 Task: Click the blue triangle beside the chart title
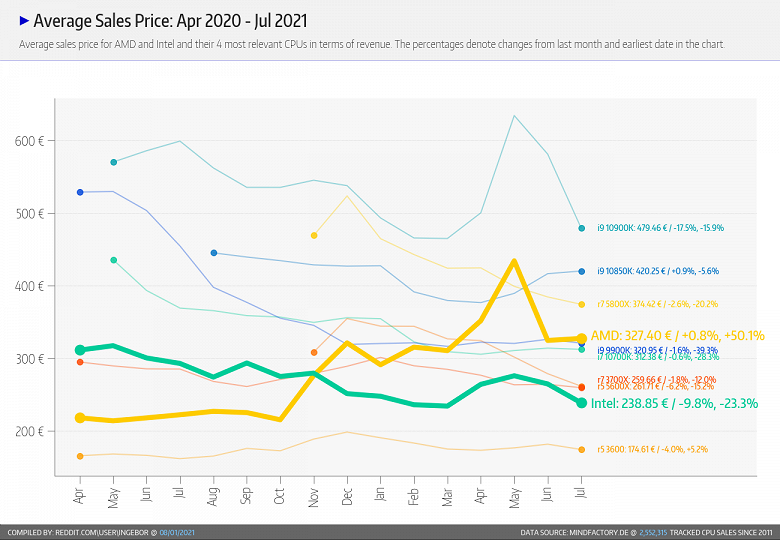click(24, 19)
